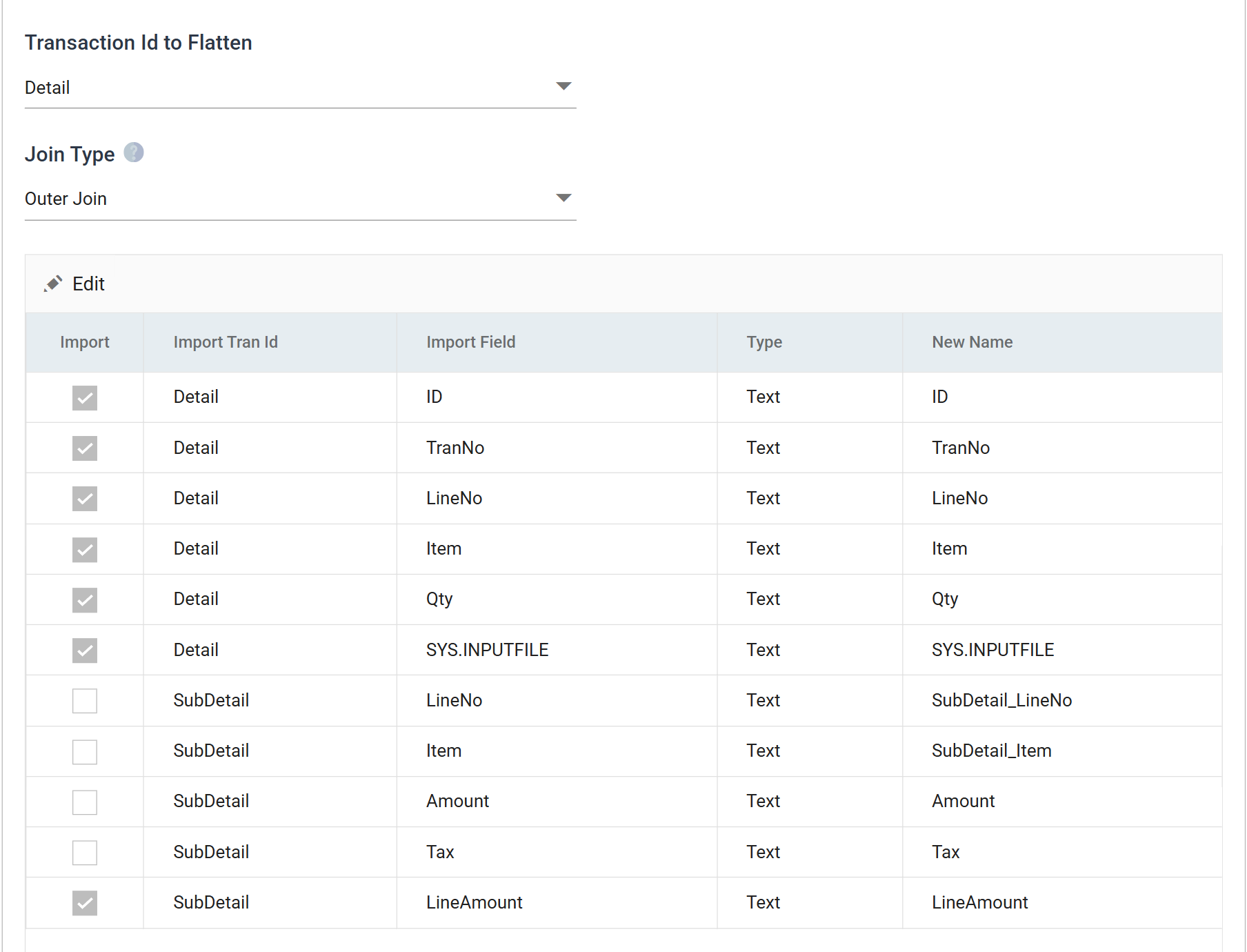Click the Transaction Id to Flatten heading
This screenshot has height=952, width=1247.
(x=139, y=43)
